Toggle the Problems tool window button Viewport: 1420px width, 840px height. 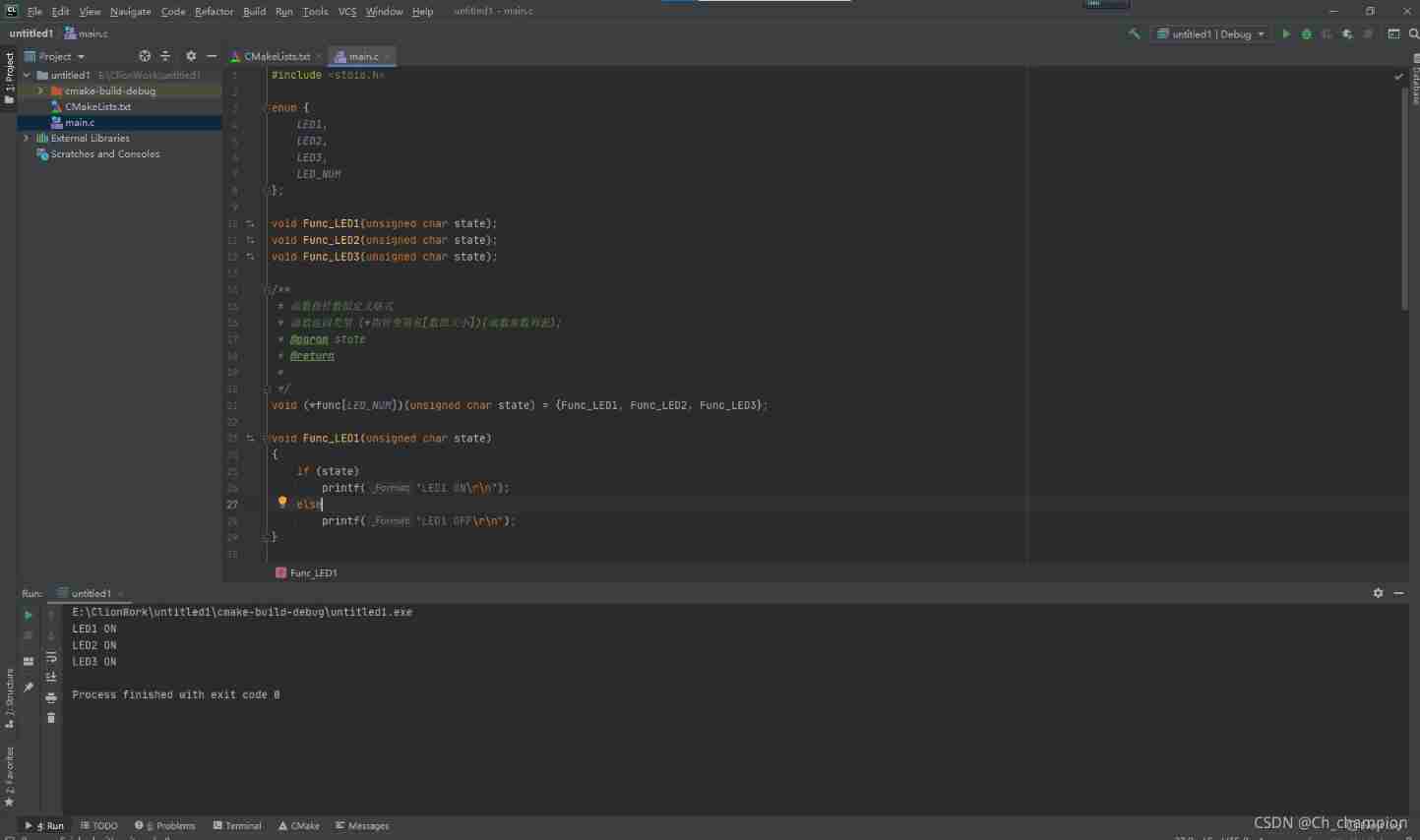[x=165, y=825]
